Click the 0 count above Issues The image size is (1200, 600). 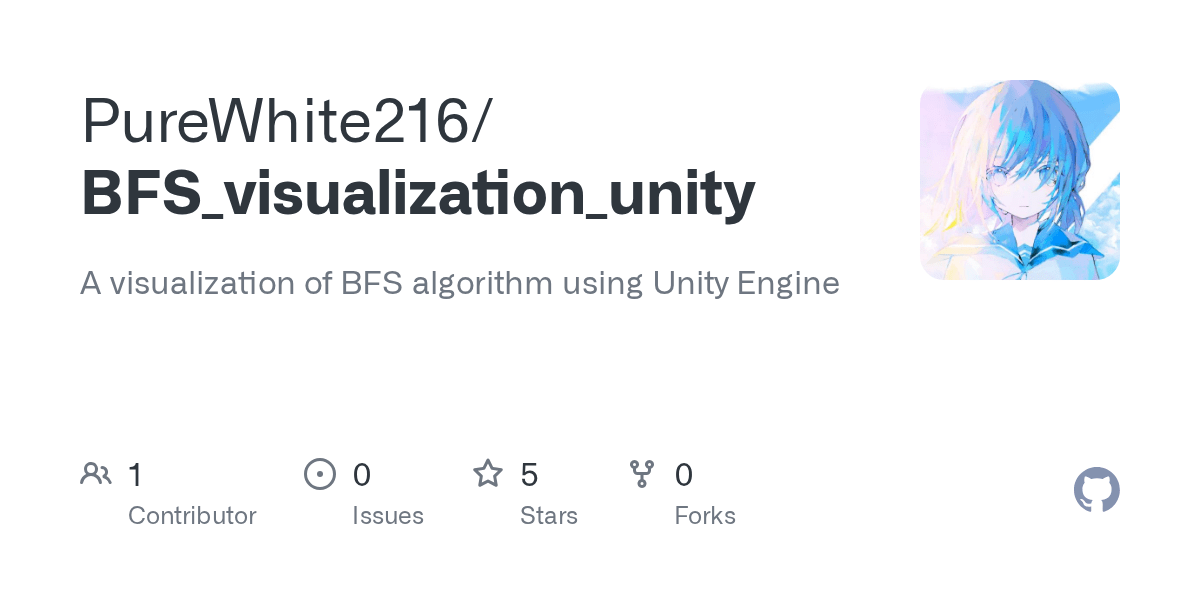pyautogui.click(x=362, y=475)
